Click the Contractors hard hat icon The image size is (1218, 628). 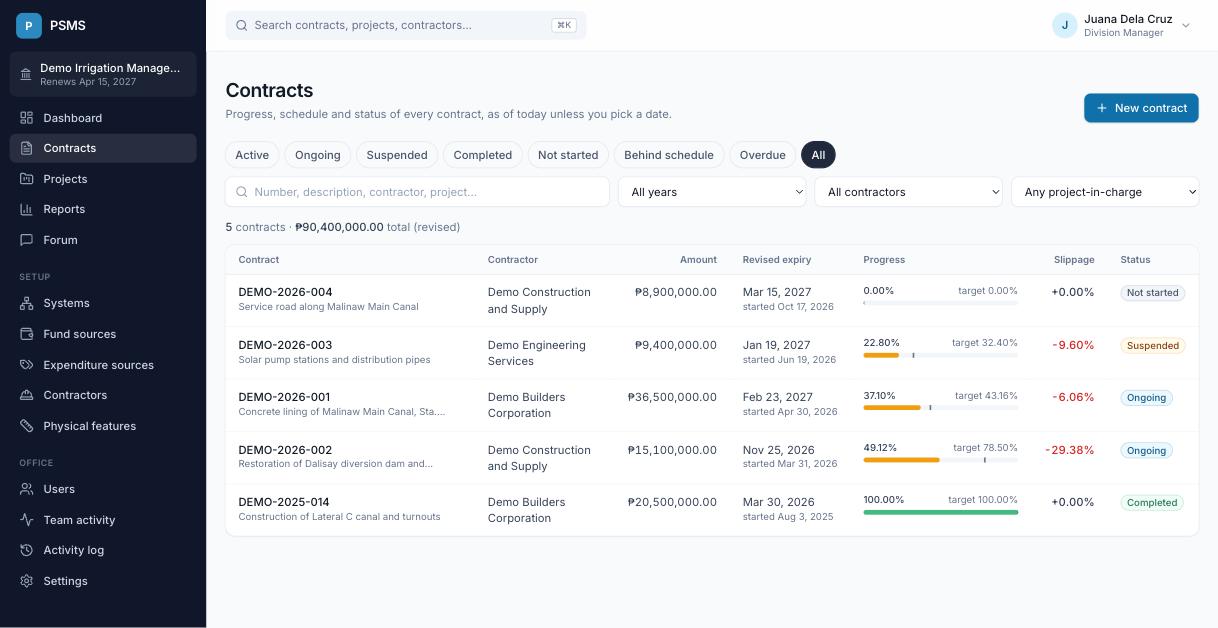27,395
